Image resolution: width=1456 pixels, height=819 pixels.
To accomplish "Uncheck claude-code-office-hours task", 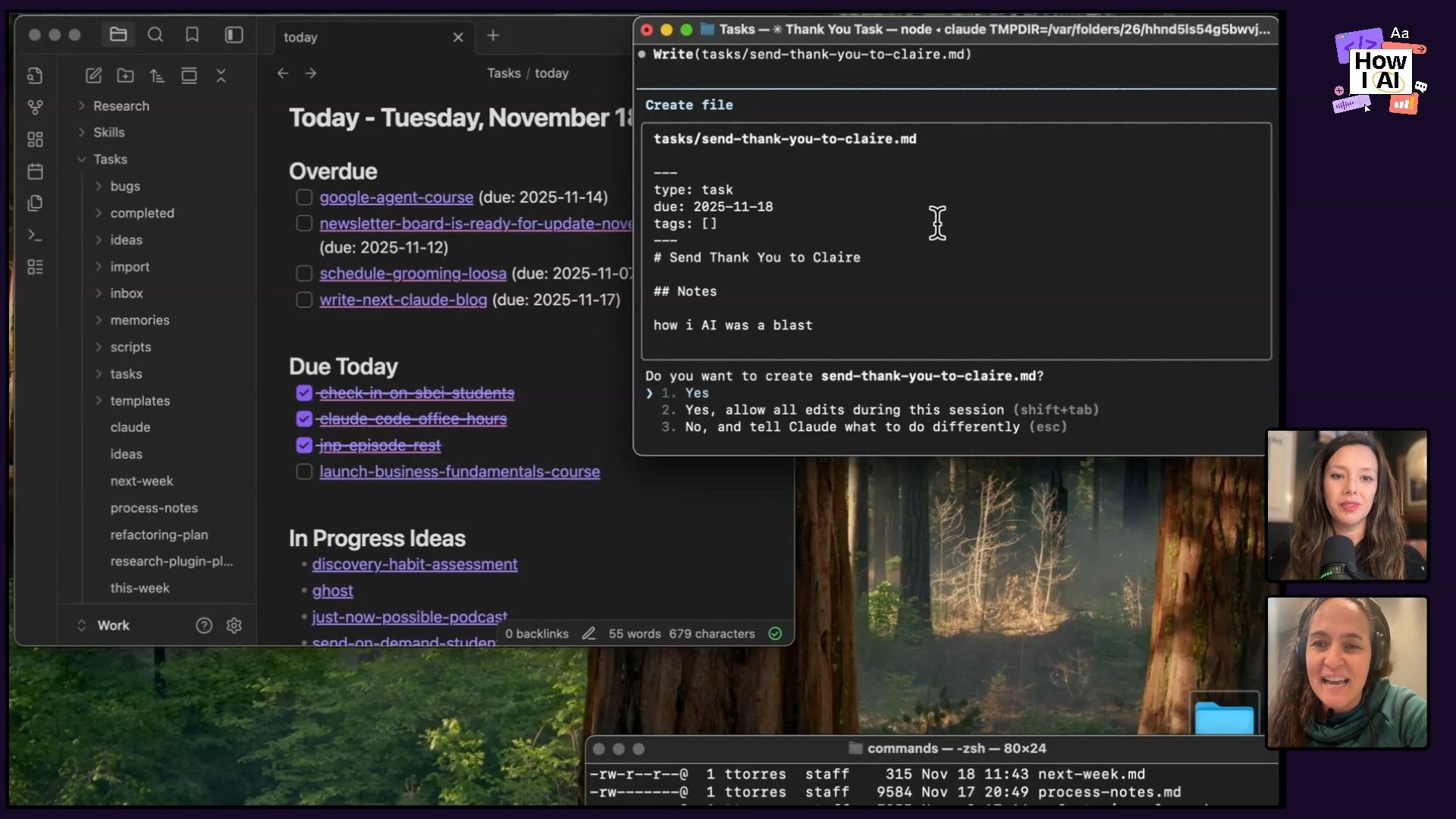I will (304, 419).
